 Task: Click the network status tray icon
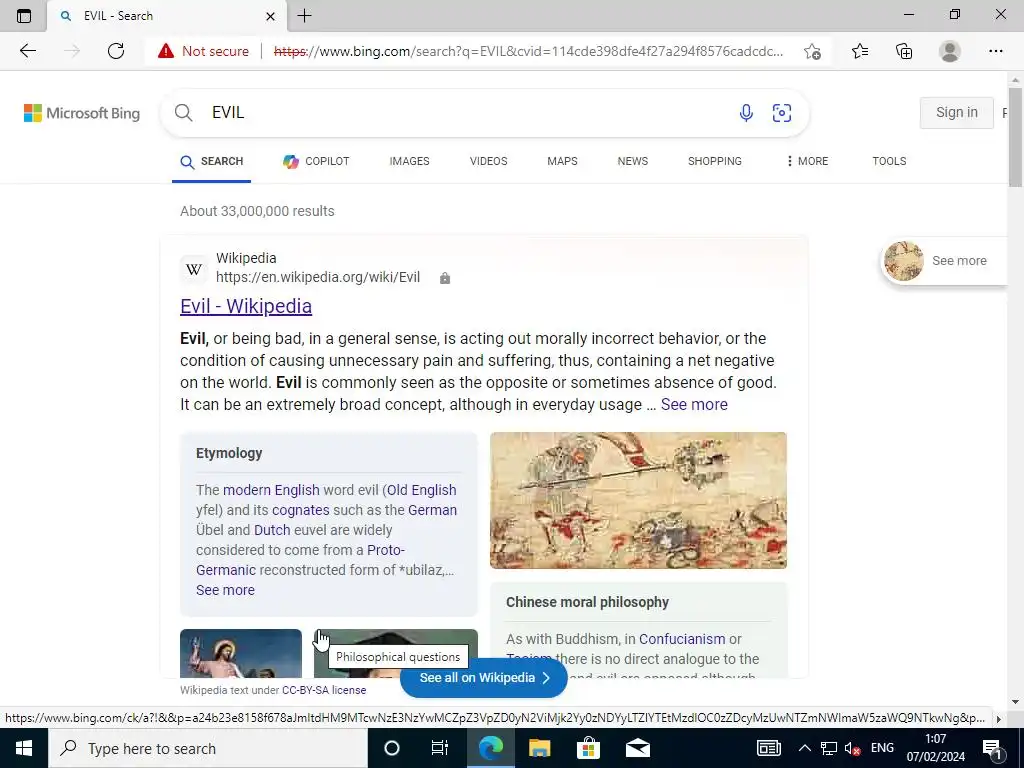click(x=829, y=748)
